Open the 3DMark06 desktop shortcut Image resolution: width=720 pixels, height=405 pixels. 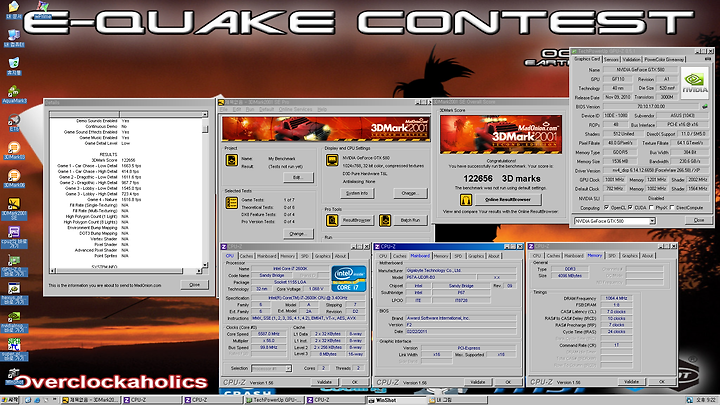(14, 179)
